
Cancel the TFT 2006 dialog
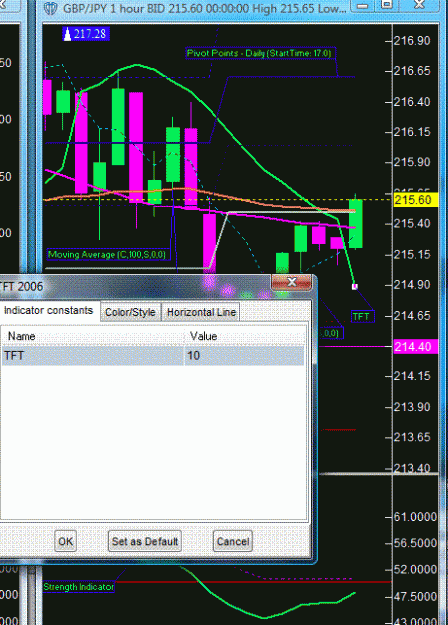(x=233, y=541)
